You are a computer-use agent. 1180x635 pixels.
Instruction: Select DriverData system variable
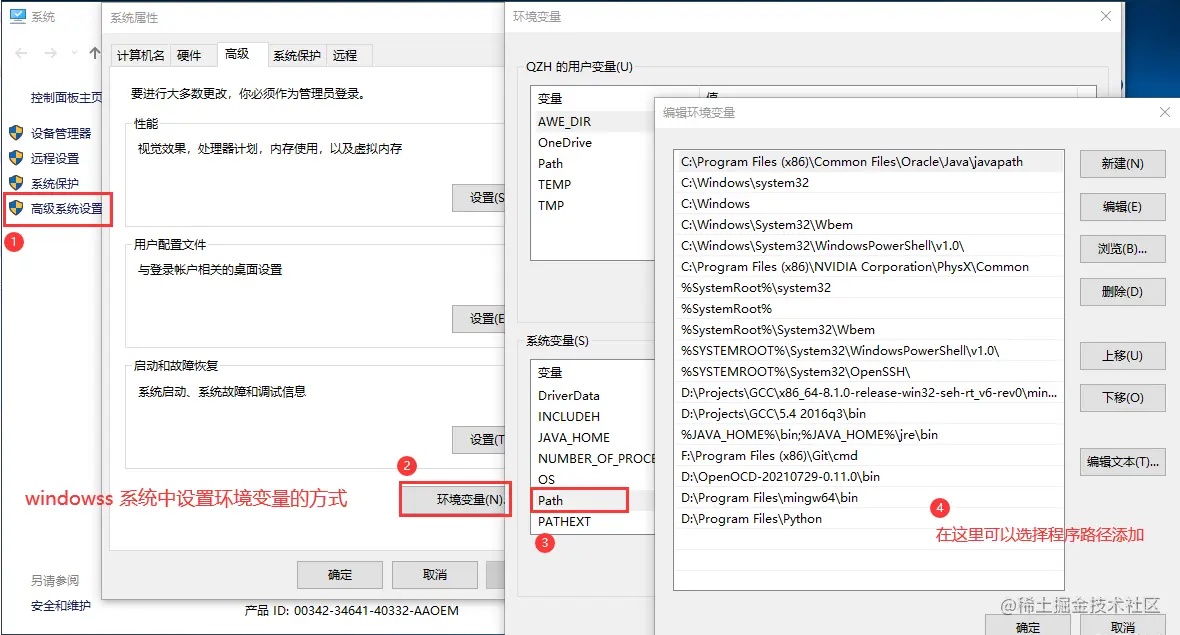pos(593,395)
